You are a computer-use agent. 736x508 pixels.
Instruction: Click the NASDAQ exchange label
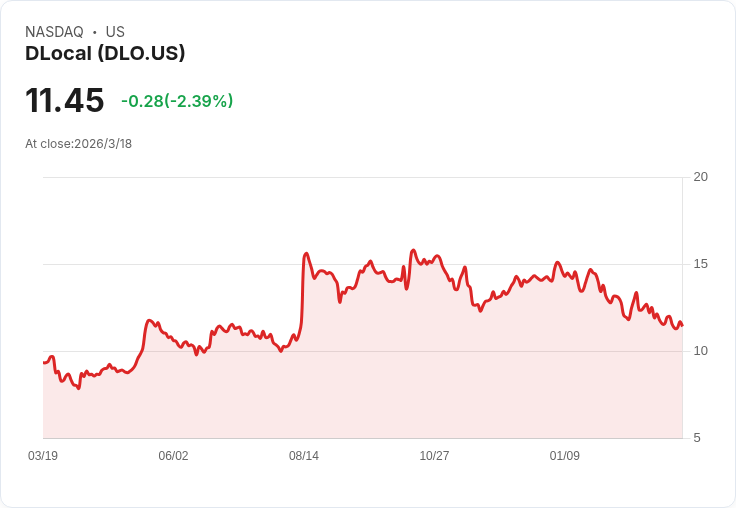point(54,32)
